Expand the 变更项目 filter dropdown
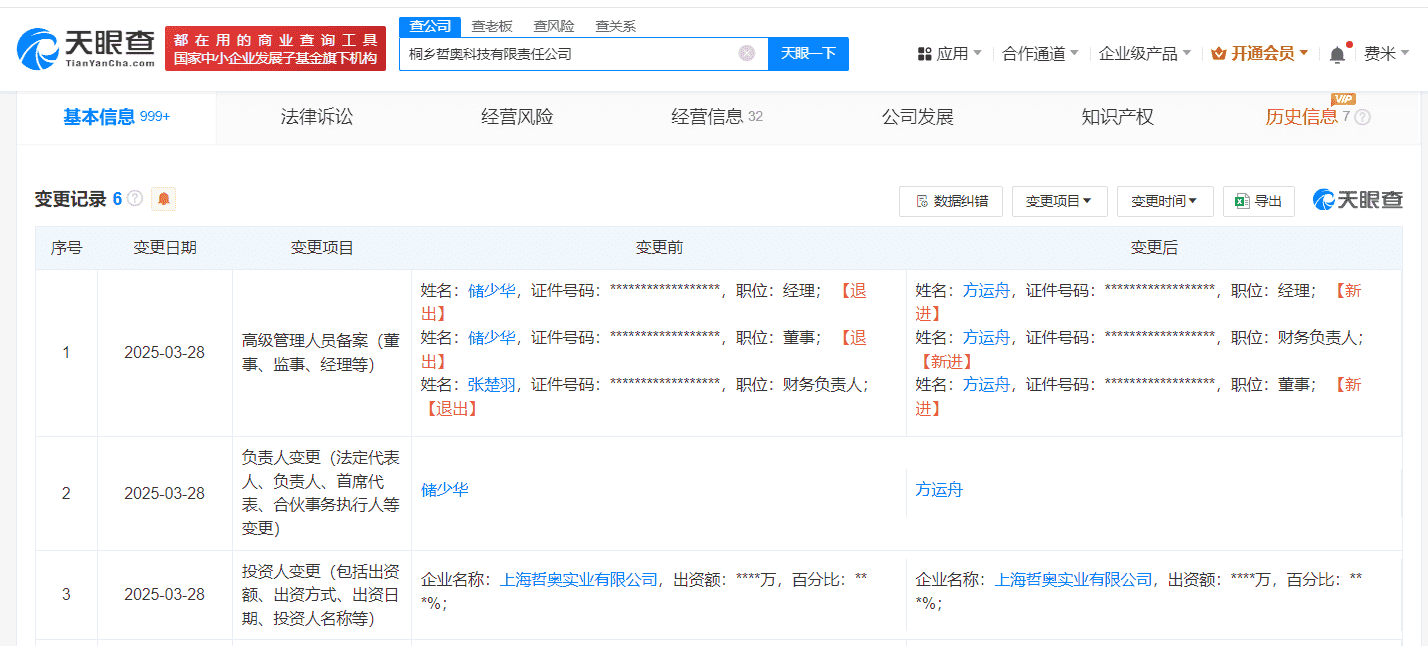The height and width of the screenshot is (646, 1428). click(1059, 201)
